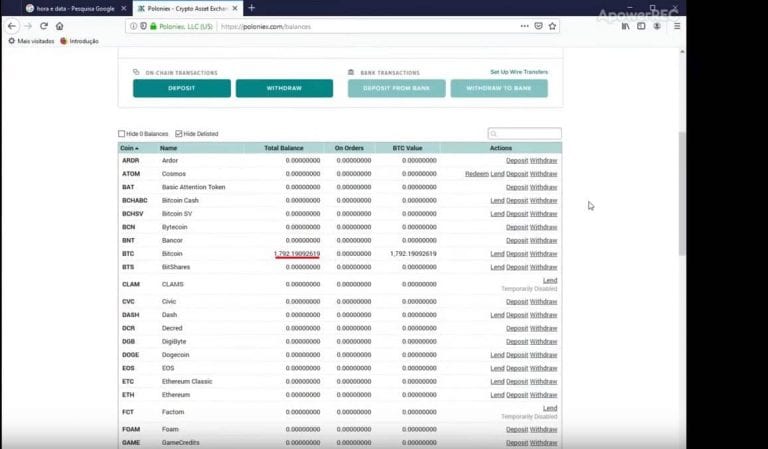Reload the Poloniex page

[x=44, y=26]
